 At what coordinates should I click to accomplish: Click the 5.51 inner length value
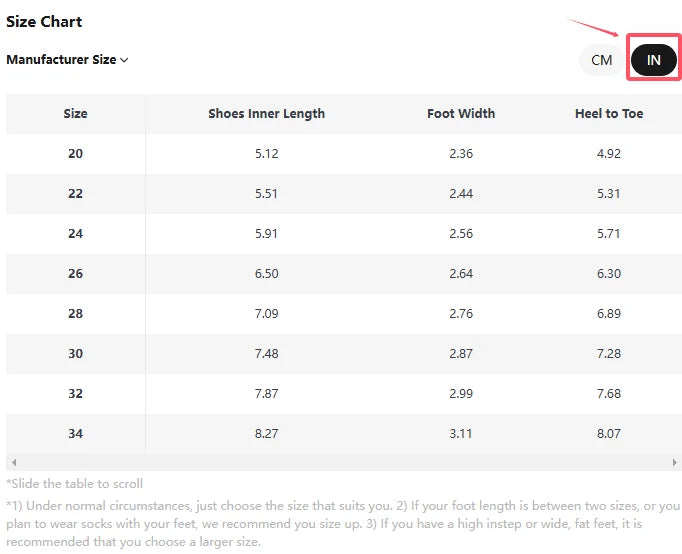[x=266, y=194]
